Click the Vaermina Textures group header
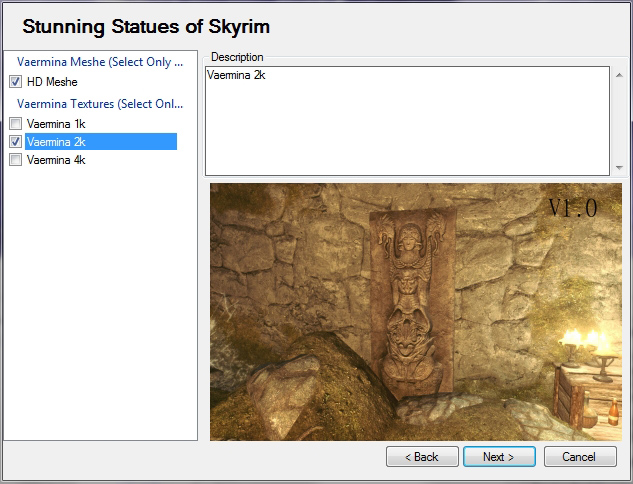This screenshot has width=633, height=484. coord(100,104)
